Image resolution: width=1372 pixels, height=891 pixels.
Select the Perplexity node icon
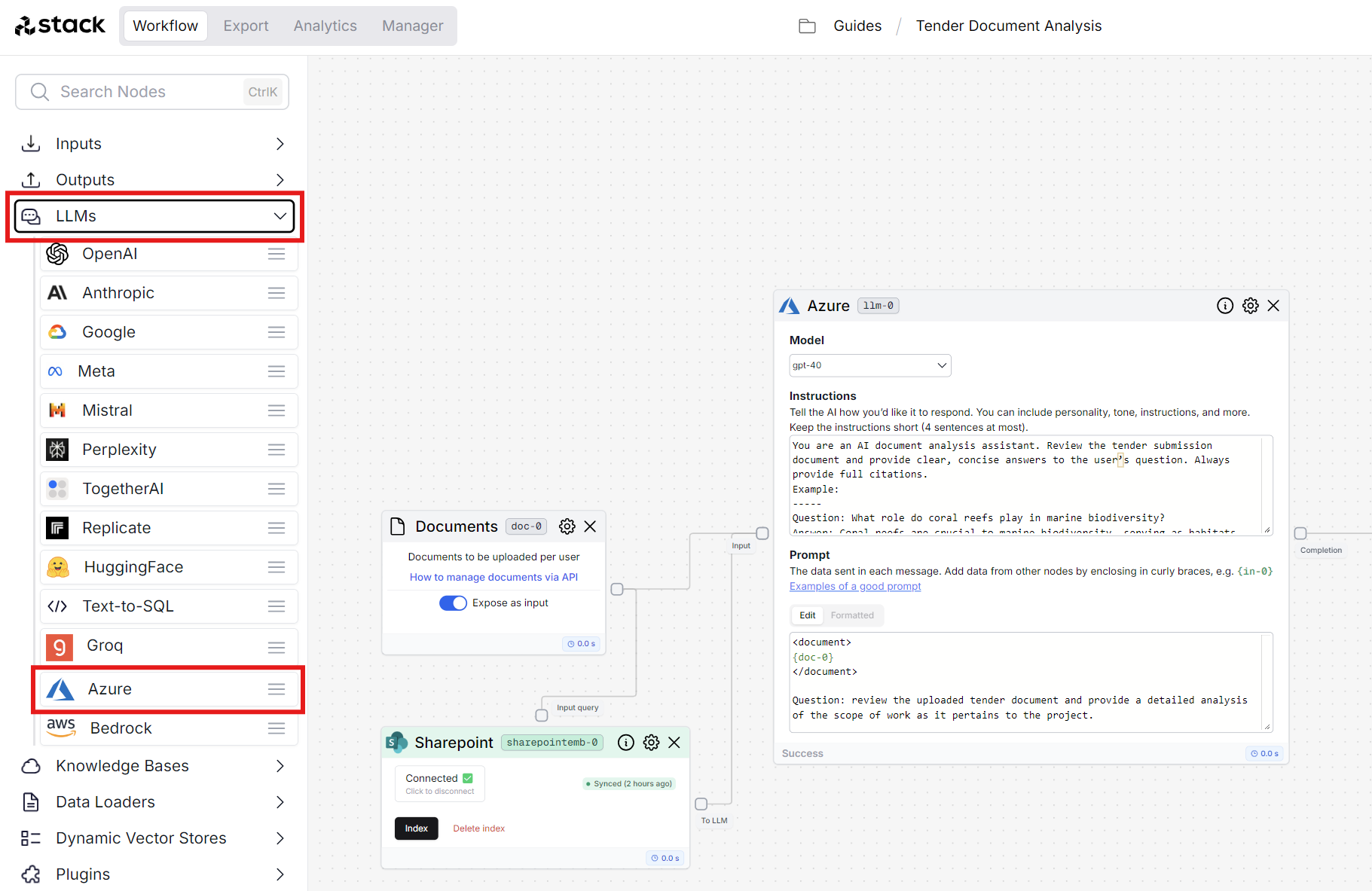point(57,450)
